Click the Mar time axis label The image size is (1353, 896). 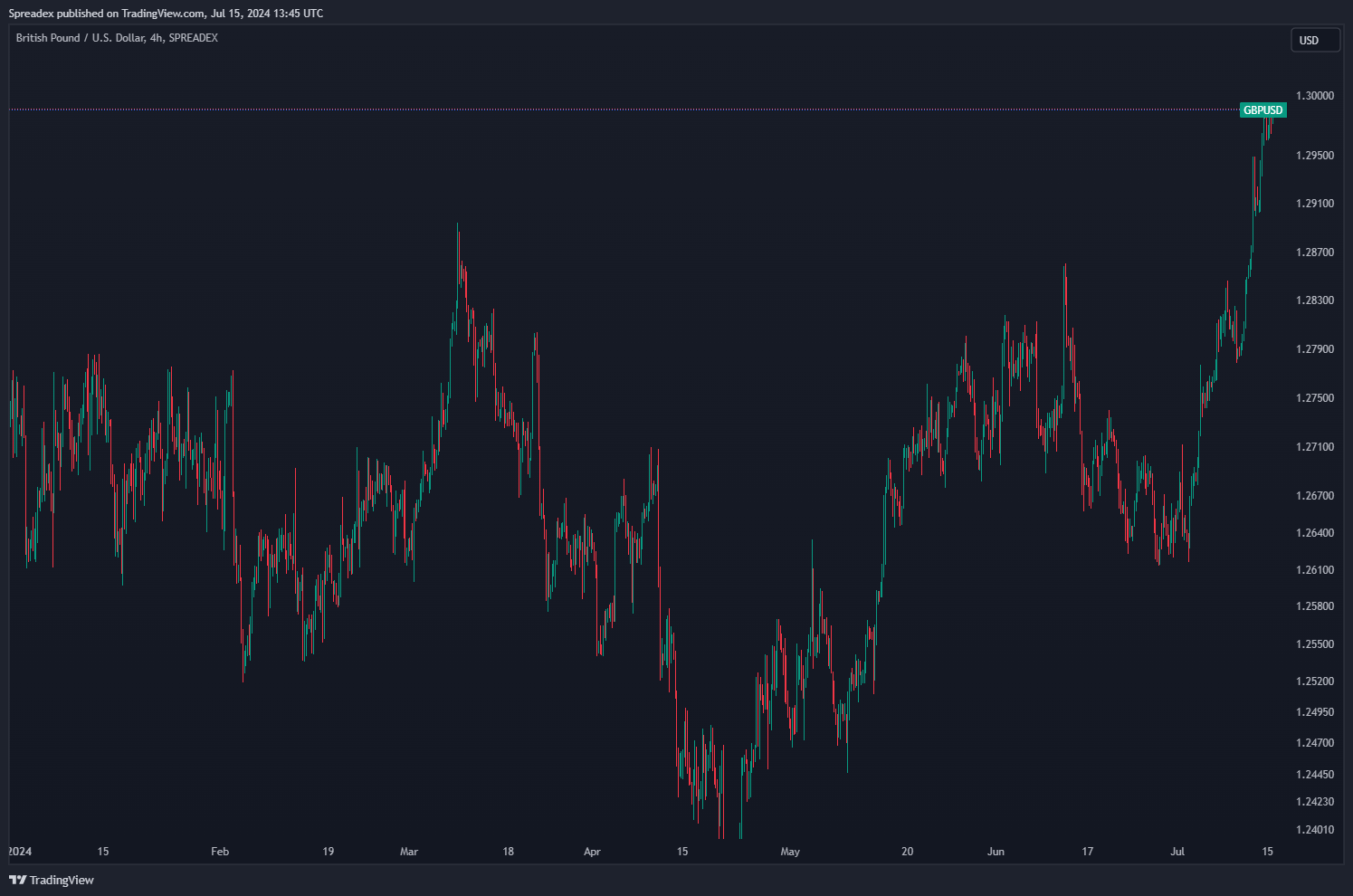(409, 852)
